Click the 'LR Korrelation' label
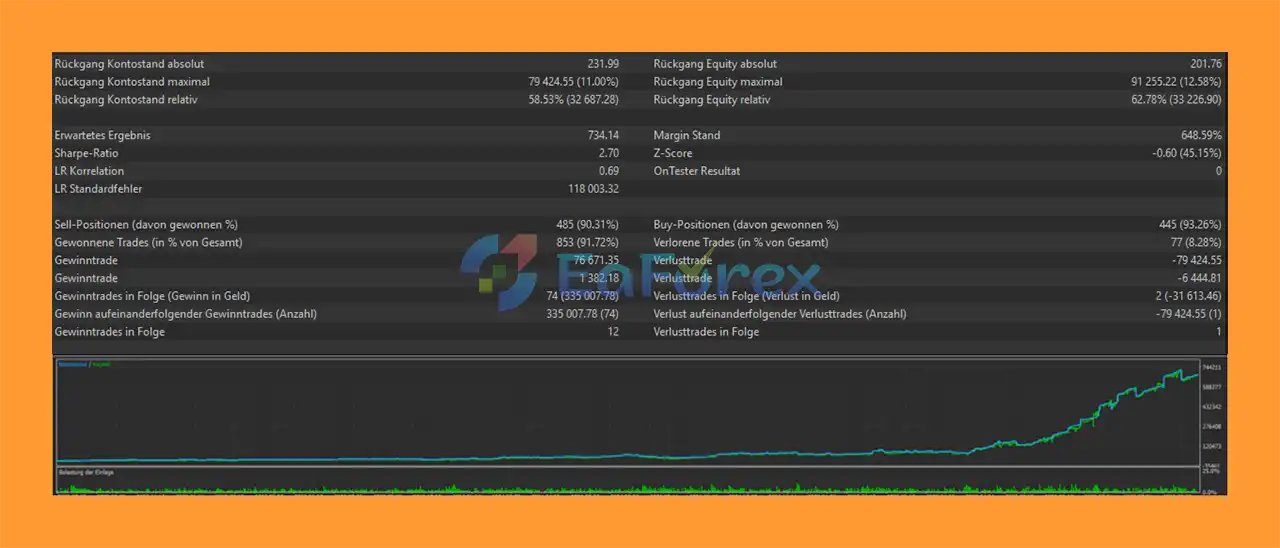This screenshot has width=1280, height=548. pos(89,171)
